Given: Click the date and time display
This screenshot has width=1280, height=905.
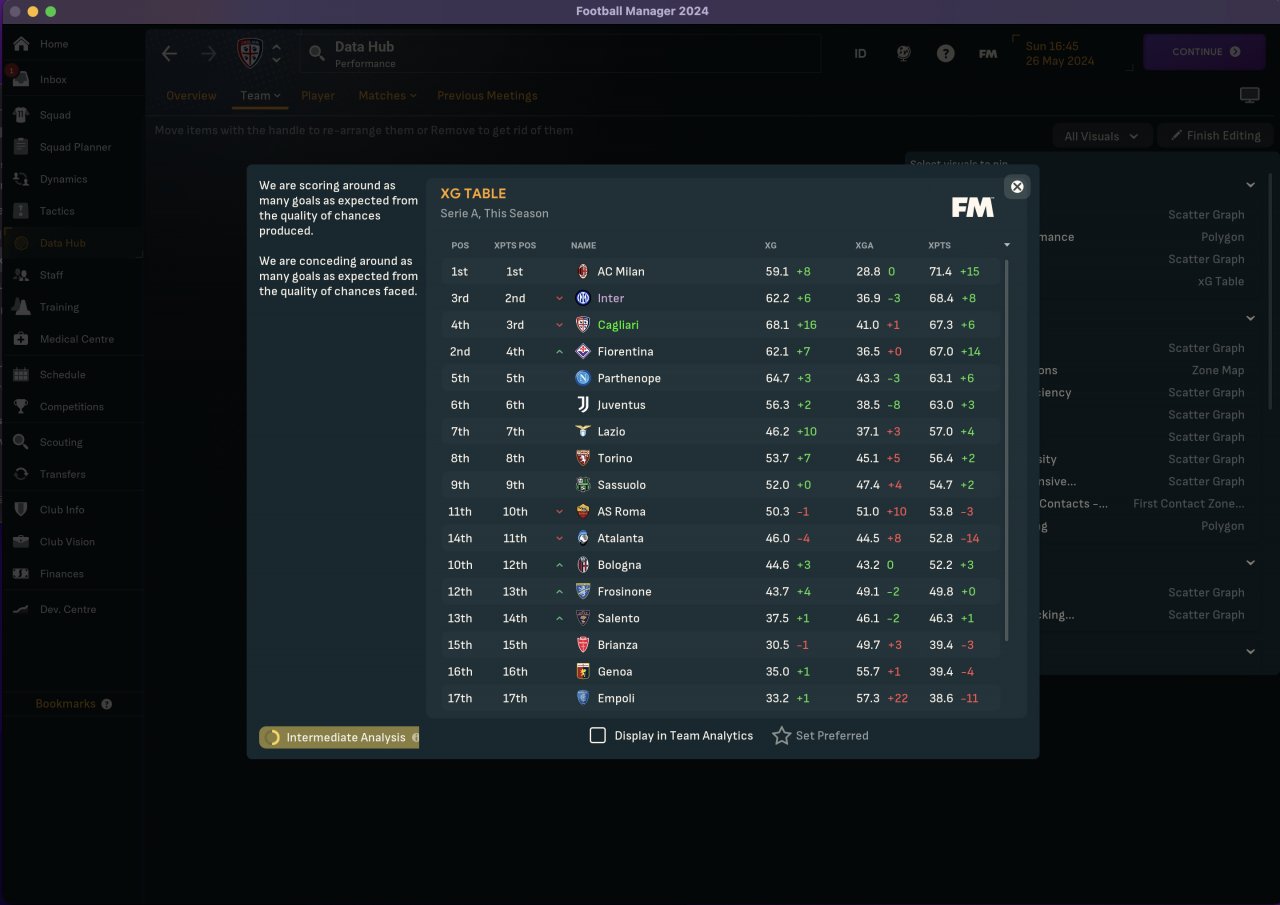Looking at the screenshot, I should [1060, 53].
